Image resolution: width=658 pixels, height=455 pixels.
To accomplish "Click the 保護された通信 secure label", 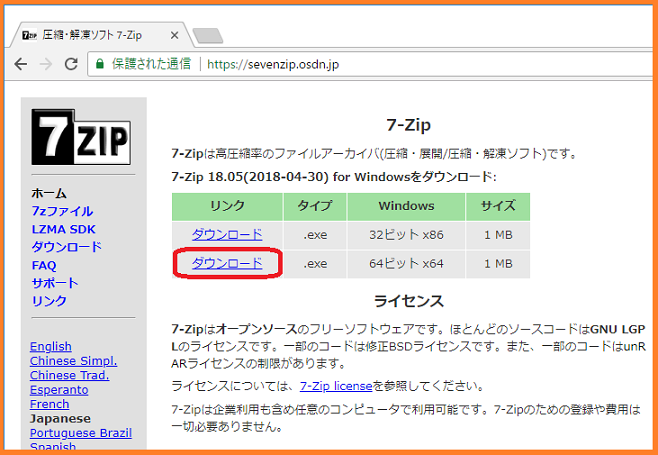I will (151, 64).
